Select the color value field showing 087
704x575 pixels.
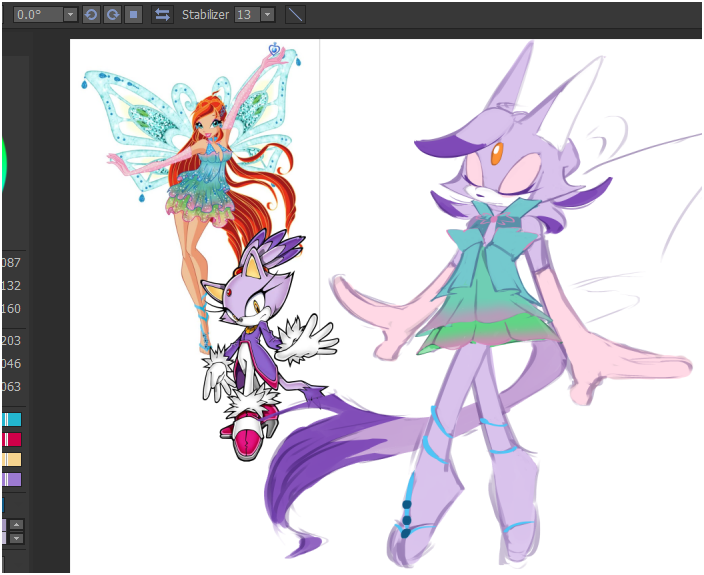[x=11, y=263]
